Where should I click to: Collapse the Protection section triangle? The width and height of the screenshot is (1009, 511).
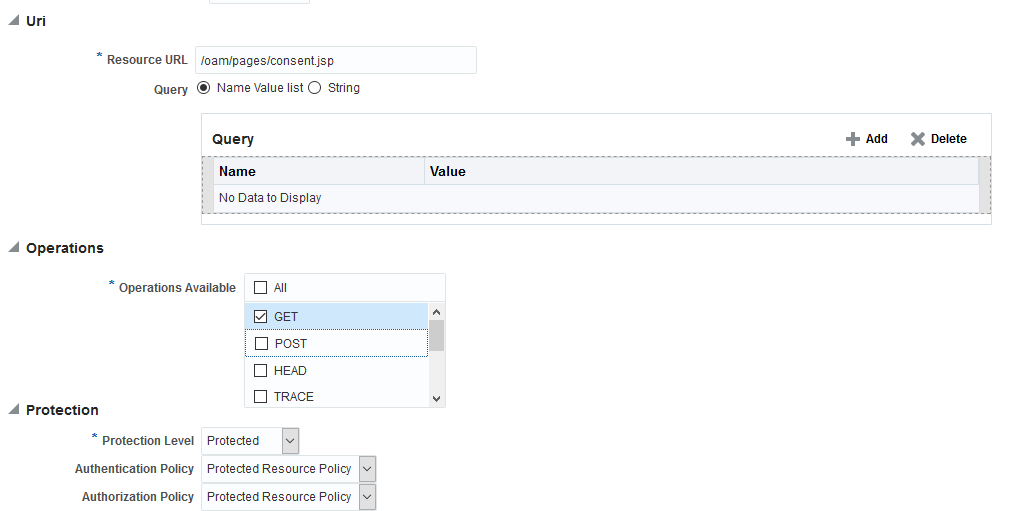[14, 409]
